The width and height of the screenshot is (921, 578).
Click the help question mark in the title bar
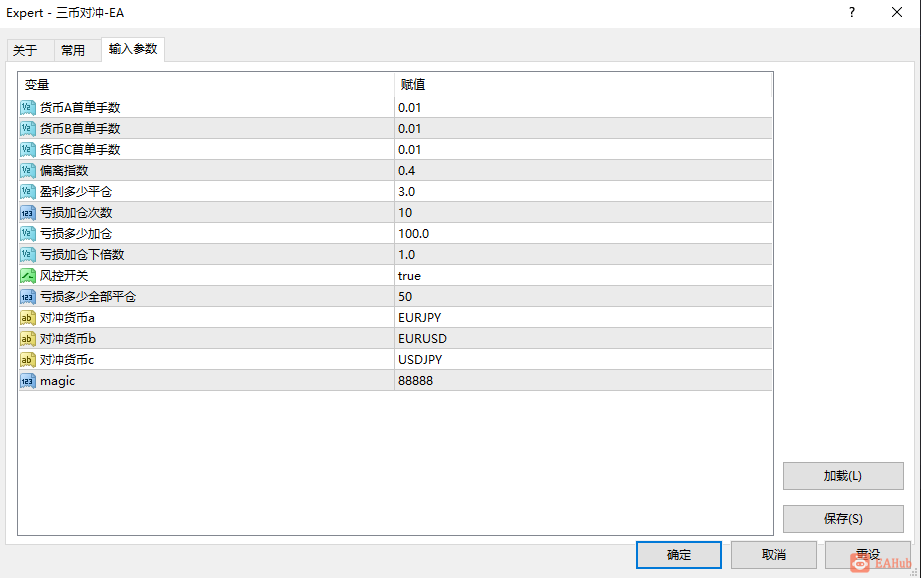pyautogui.click(x=852, y=12)
